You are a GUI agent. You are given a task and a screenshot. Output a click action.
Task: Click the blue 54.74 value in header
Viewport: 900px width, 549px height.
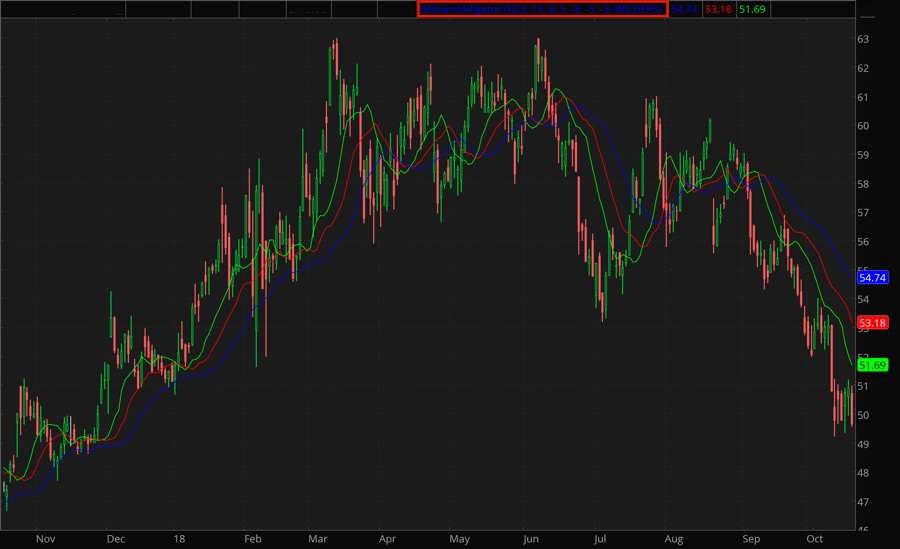tap(684, 9)
